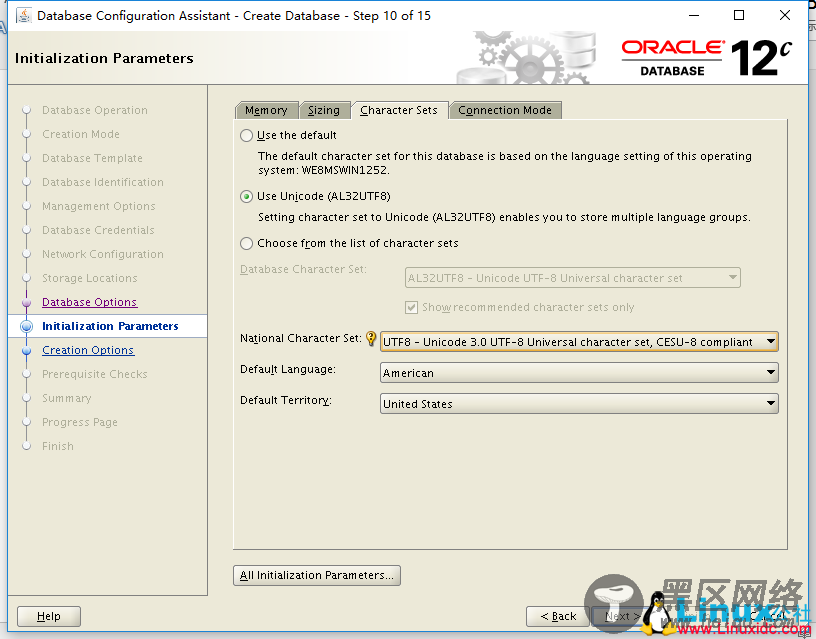Click the National Character Set help lightbulb icon
Screen dimensions: 816x639
[371, 338]
